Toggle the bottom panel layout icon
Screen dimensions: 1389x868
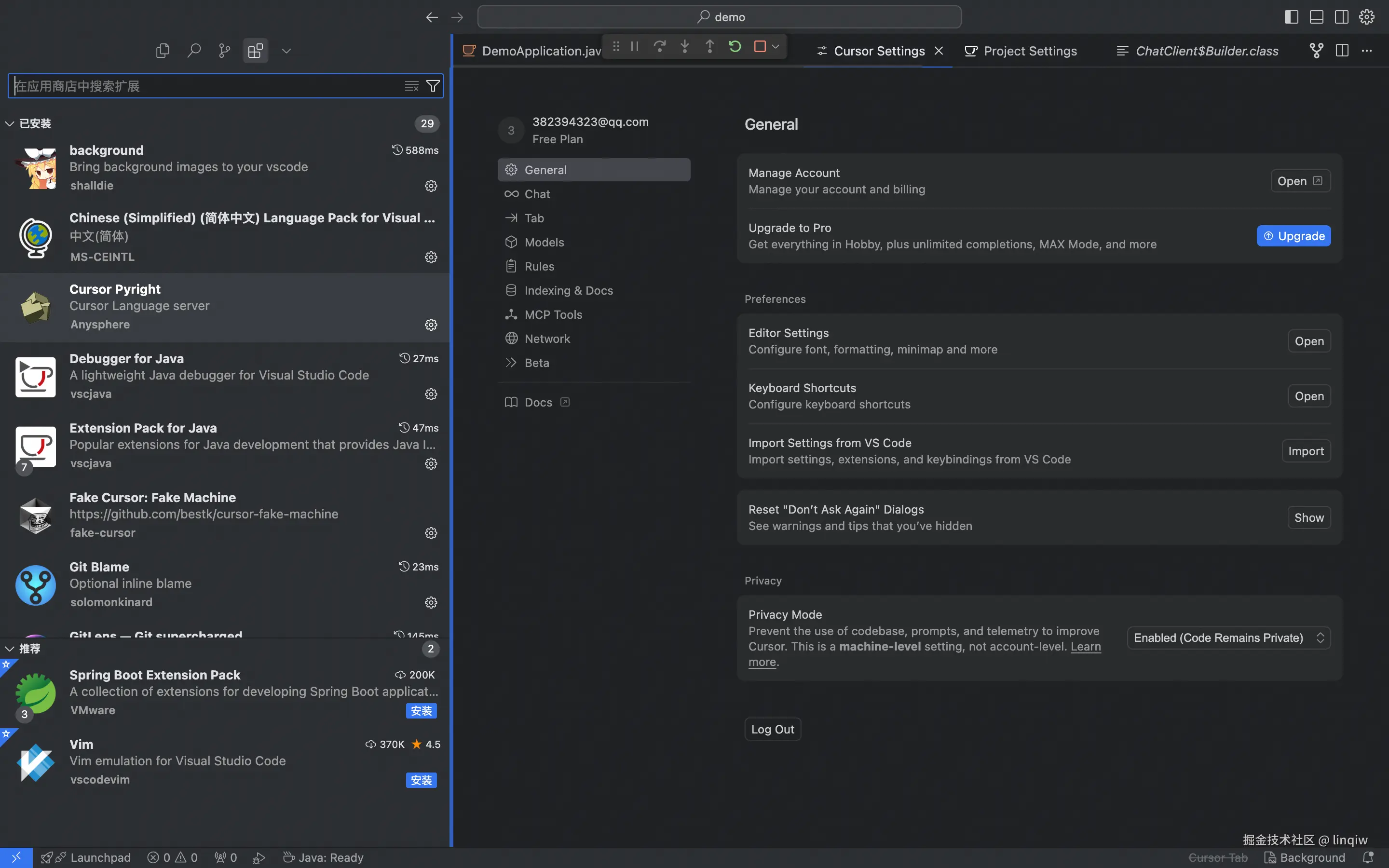pyautogui.click(x=1317, y=17)
